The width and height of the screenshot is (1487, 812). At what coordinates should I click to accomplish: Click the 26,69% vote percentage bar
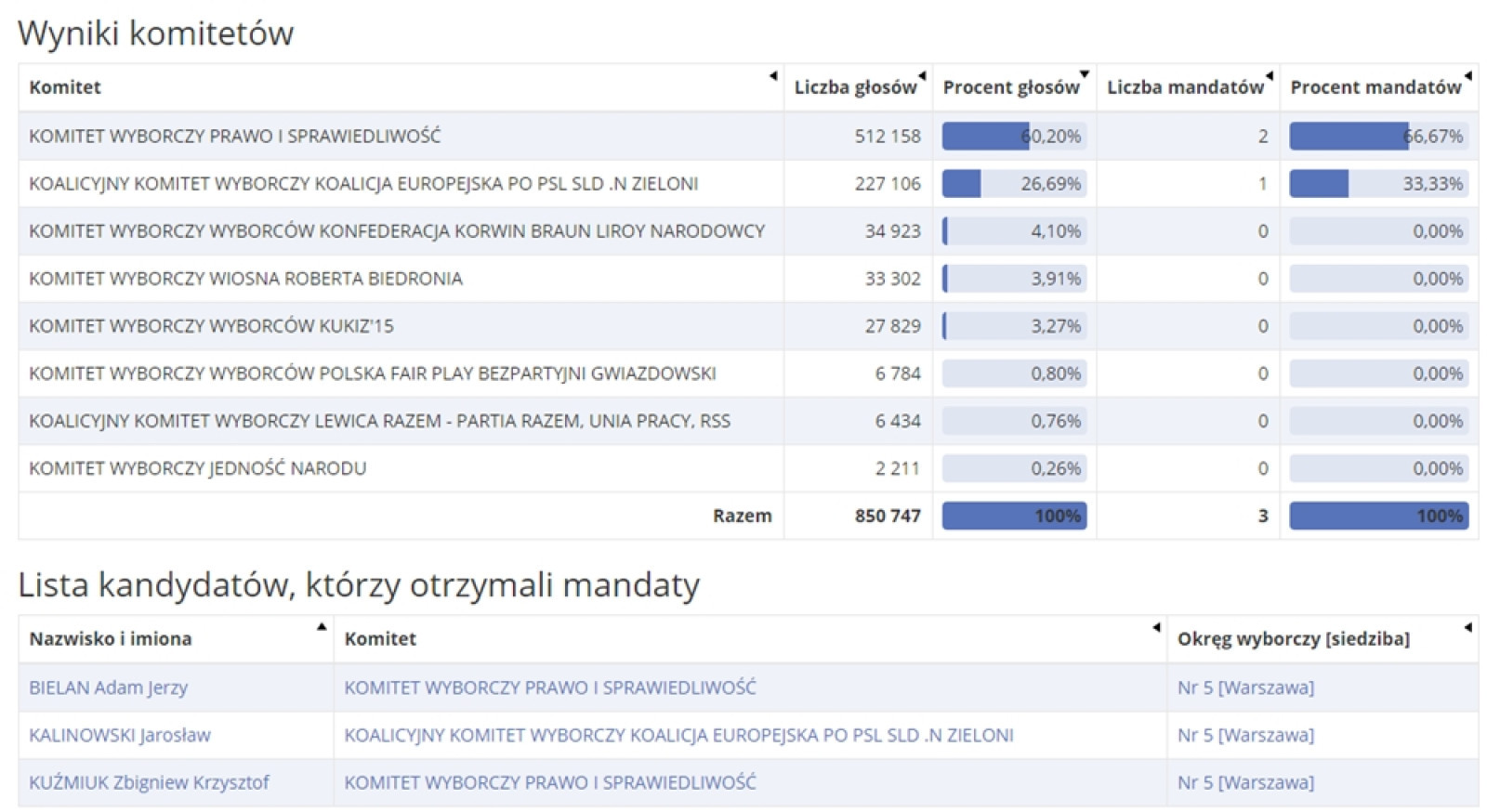coord(1014,183)
